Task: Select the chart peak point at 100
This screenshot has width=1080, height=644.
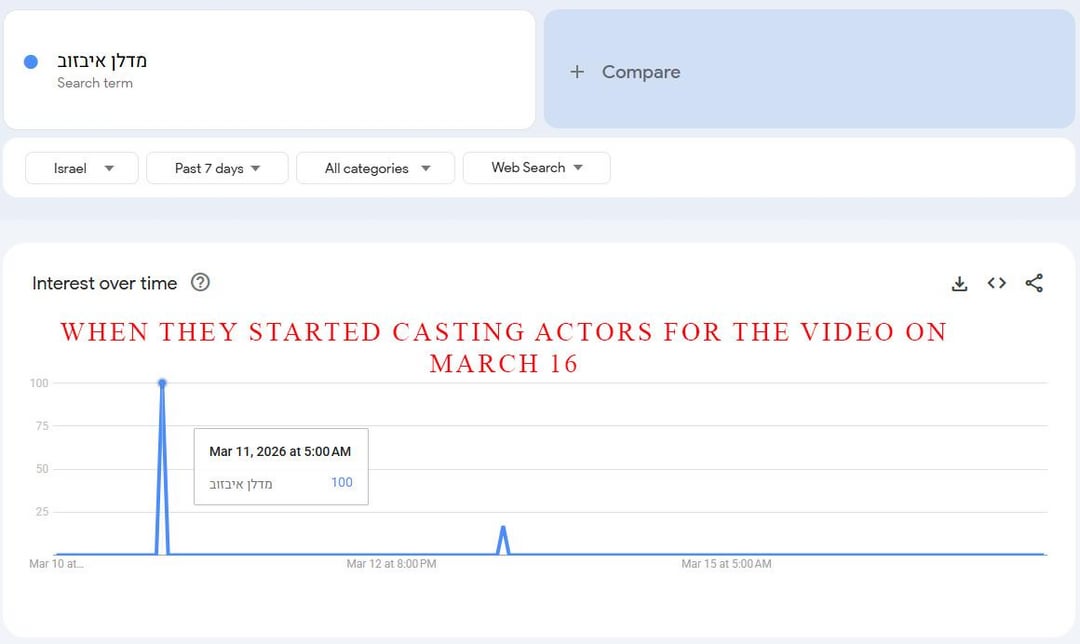Action: (x=162, y=383)
